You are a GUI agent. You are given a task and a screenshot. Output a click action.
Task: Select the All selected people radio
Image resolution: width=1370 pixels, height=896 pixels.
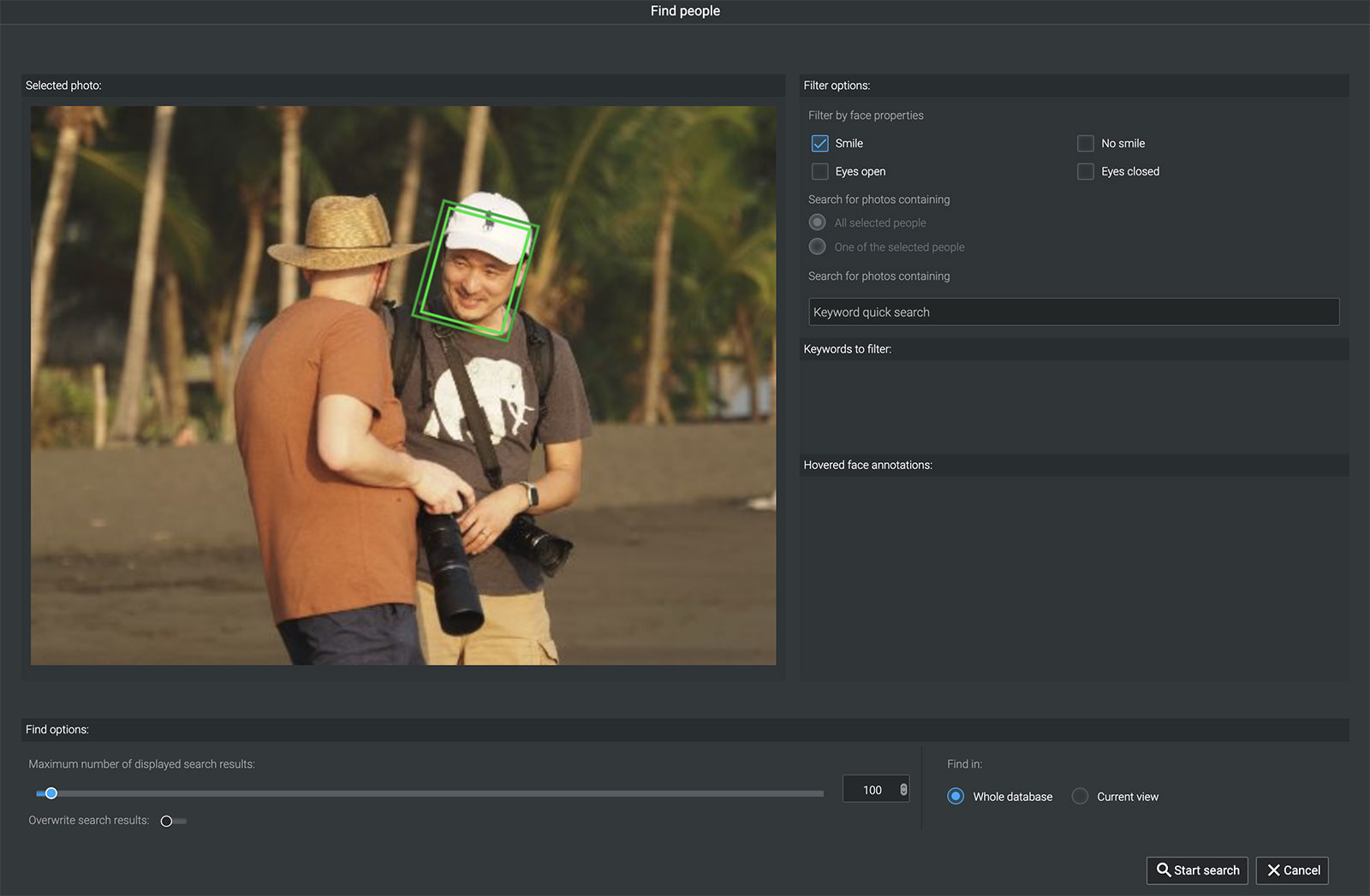pyautogui.click(x=818, y=223)
